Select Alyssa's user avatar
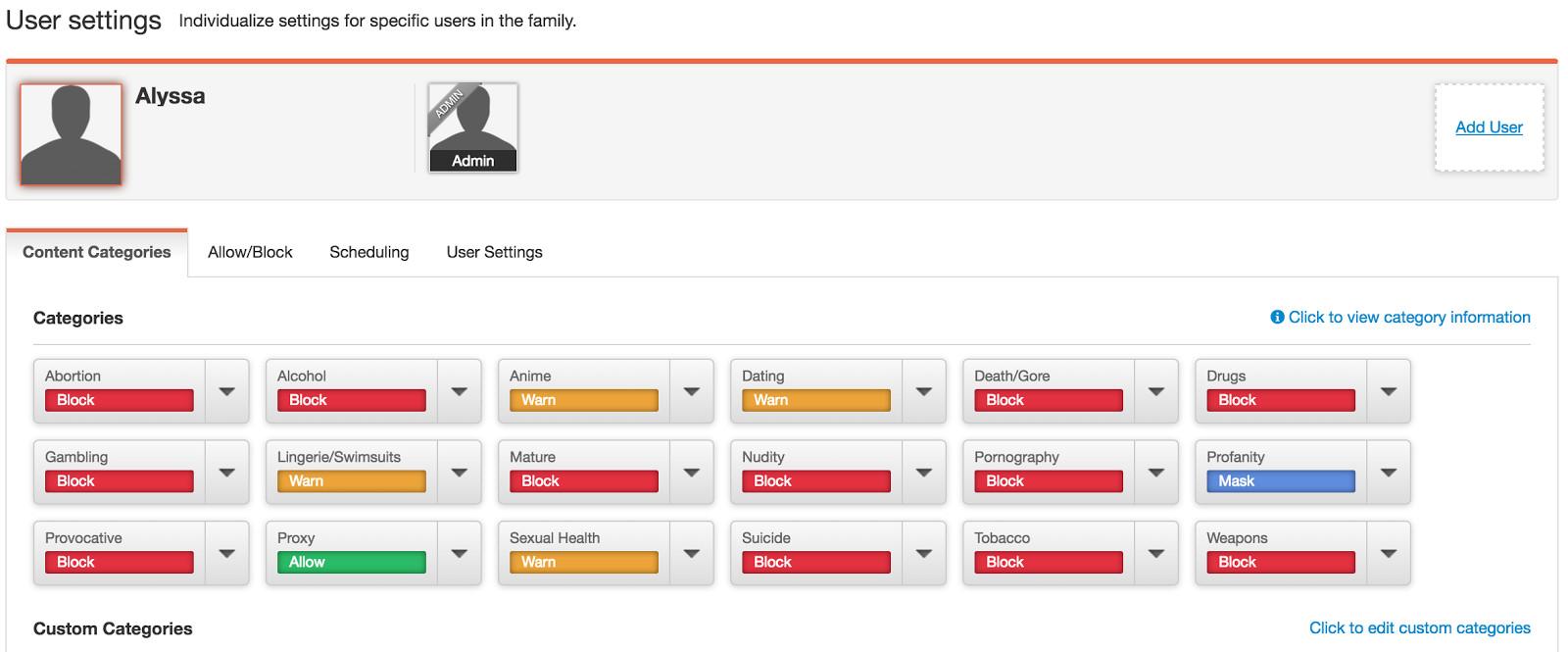 (72, 134)
